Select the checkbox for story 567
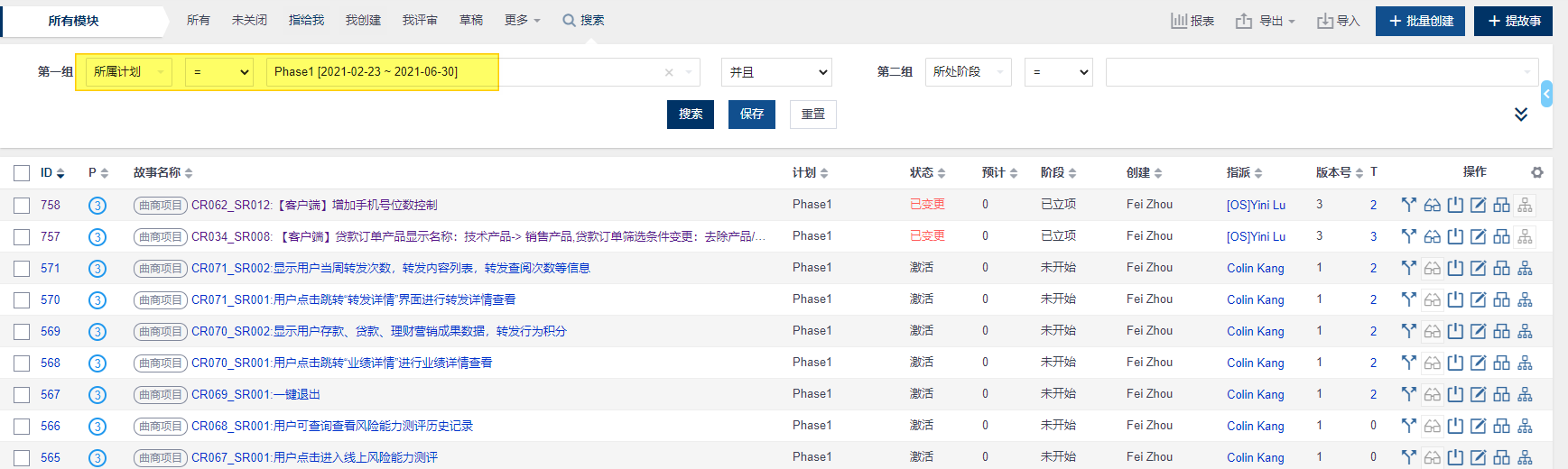This screenshot has width=1568, height=469. tap(22, 395)
